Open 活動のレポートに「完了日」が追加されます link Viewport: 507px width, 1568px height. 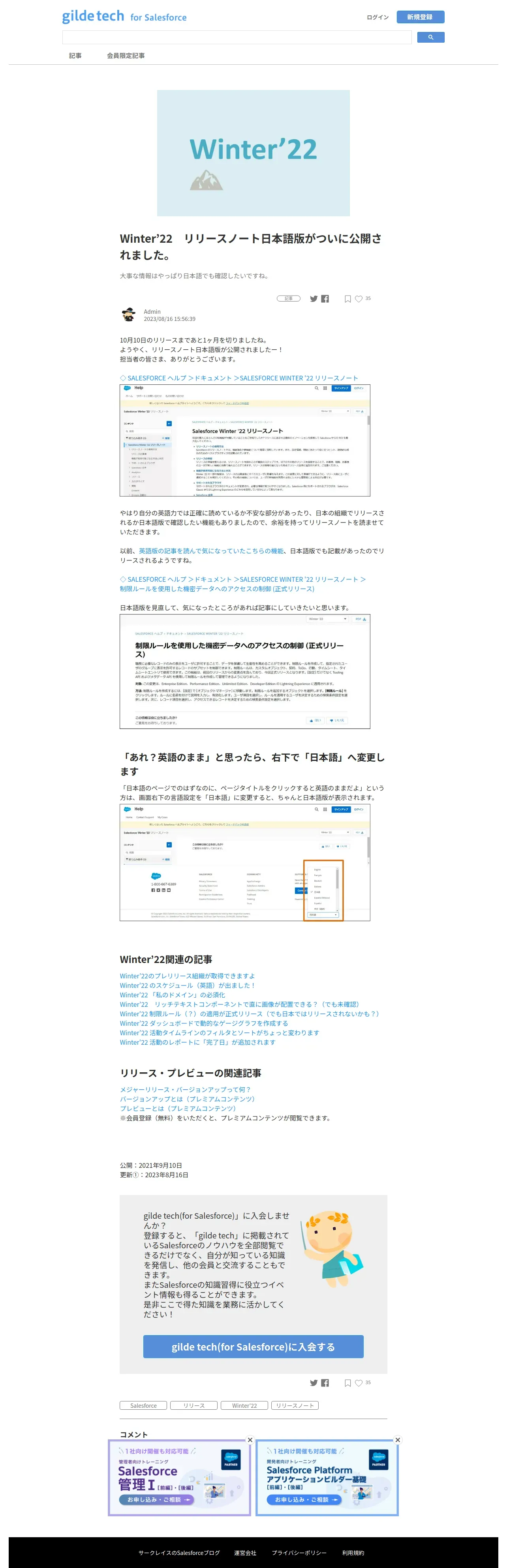[x=197, y=1042]
